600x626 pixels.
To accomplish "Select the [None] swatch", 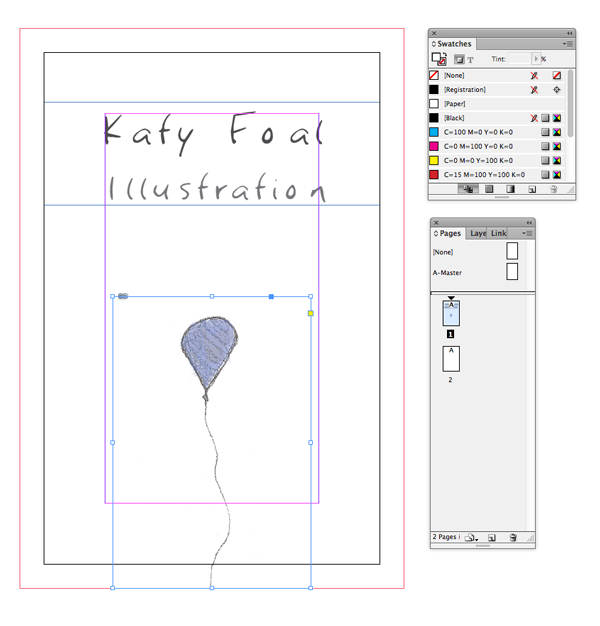I will point(497,75).
